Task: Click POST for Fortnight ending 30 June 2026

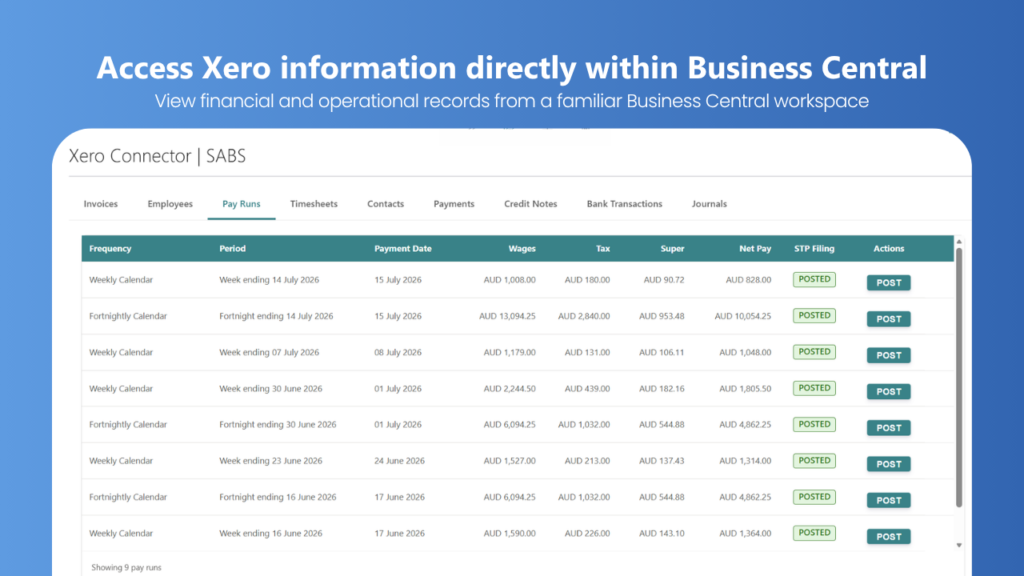Action: [x=888, y=428]
